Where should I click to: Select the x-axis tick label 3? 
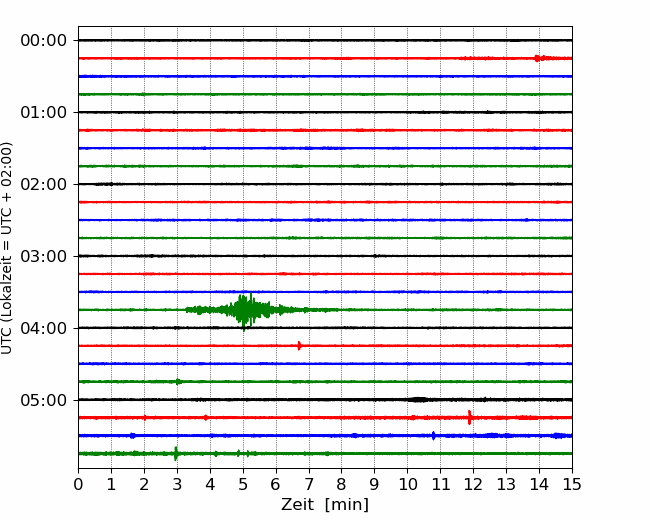177,484
